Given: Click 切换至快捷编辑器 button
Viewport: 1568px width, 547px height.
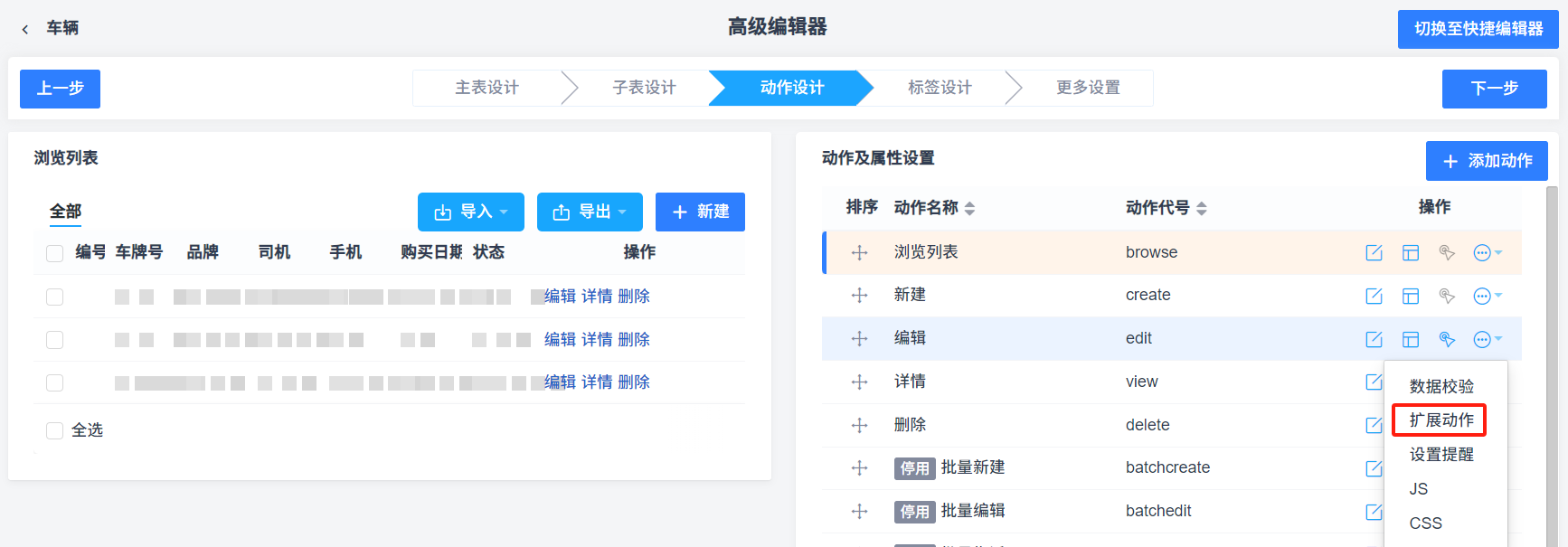Looking at the screenshot, I should [x=1478, y=29].
